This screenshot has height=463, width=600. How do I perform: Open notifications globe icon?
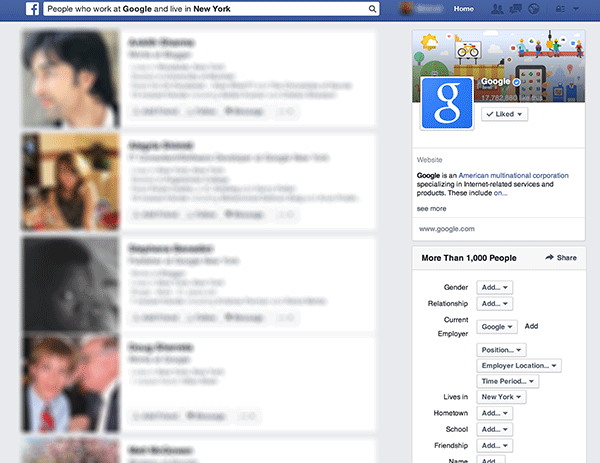(533, 9)
